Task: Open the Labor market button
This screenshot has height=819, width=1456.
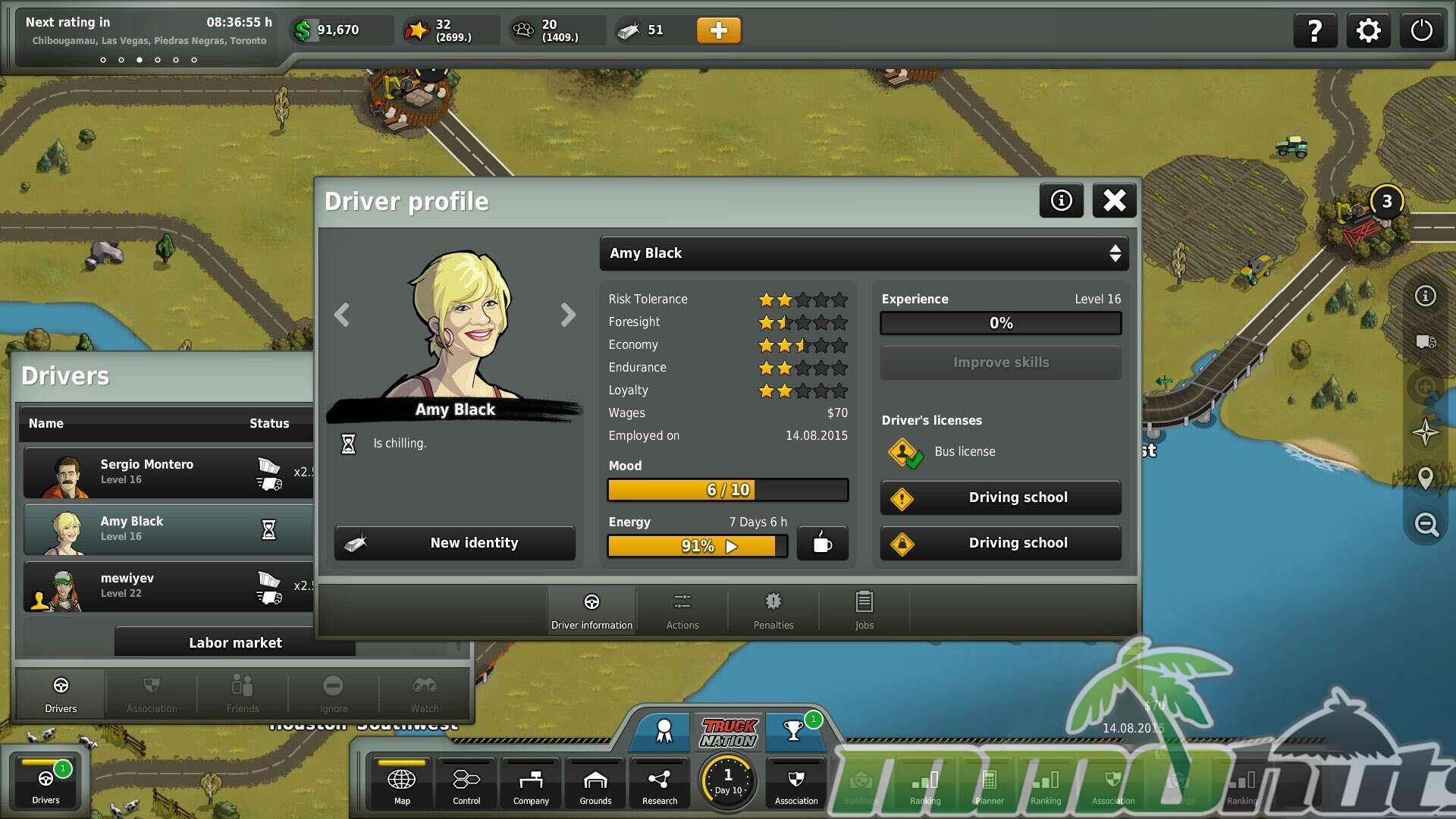Action: [x=235, y=642]
